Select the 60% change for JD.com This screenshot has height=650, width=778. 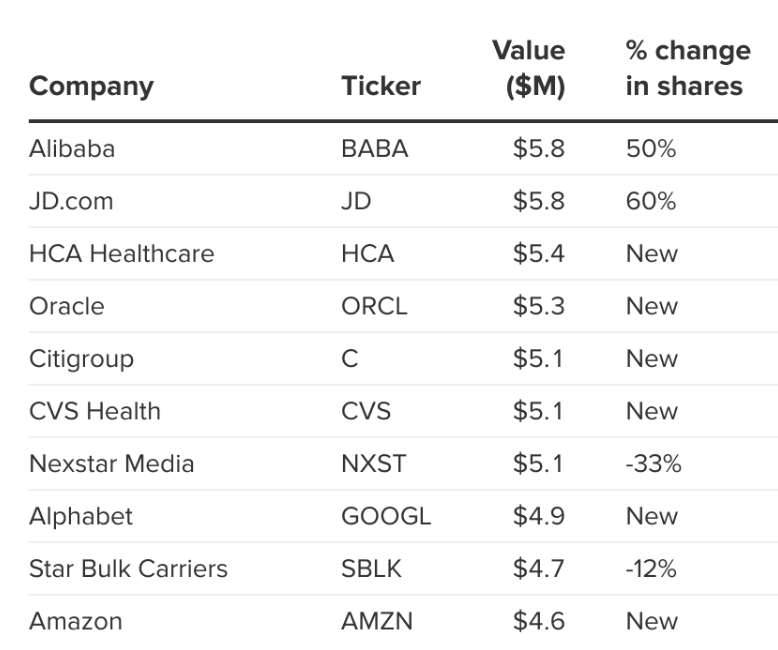coord(651,201)
